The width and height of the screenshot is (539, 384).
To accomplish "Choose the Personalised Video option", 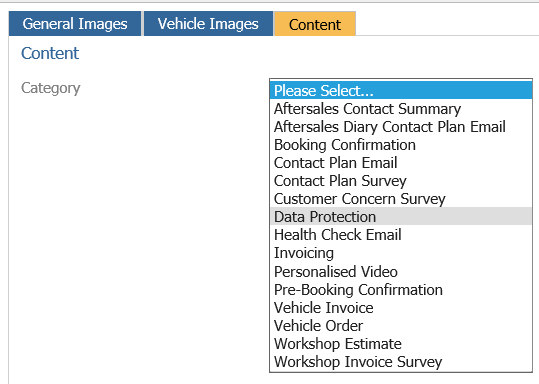I will [401, 272].
